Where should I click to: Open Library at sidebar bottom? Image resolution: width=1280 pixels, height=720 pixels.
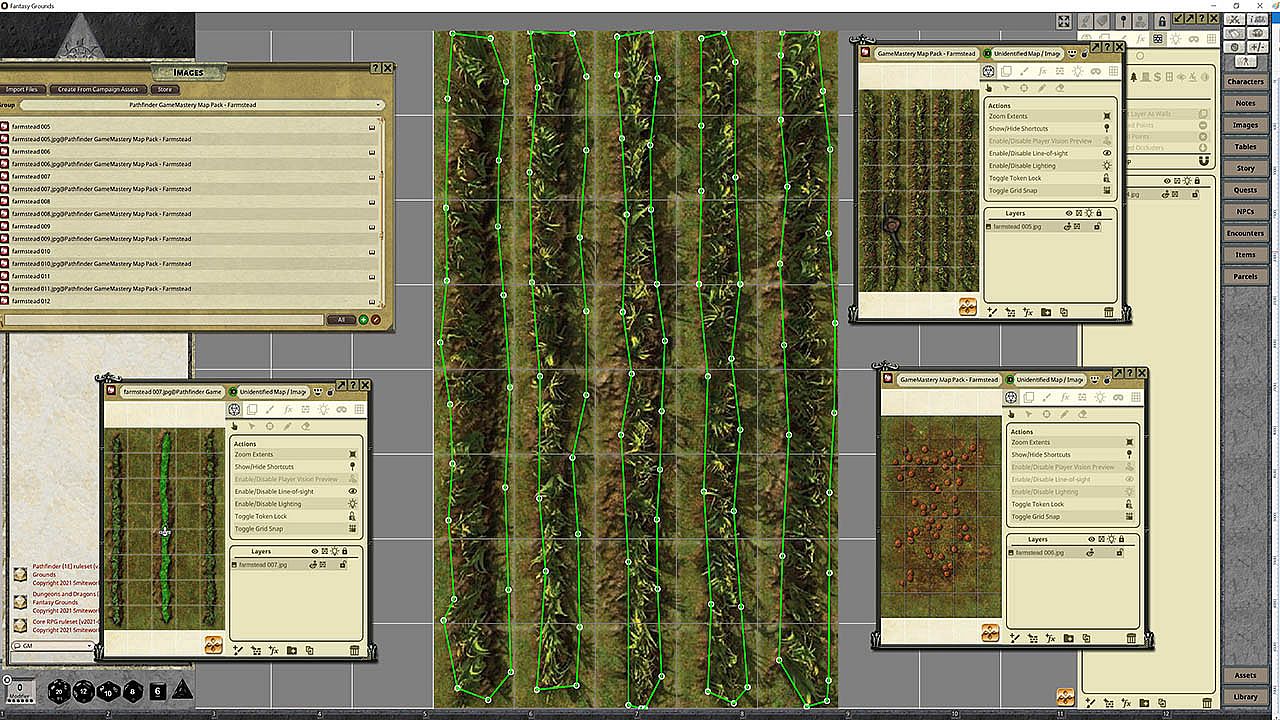pyautogui.click(x=1245, y=697)
